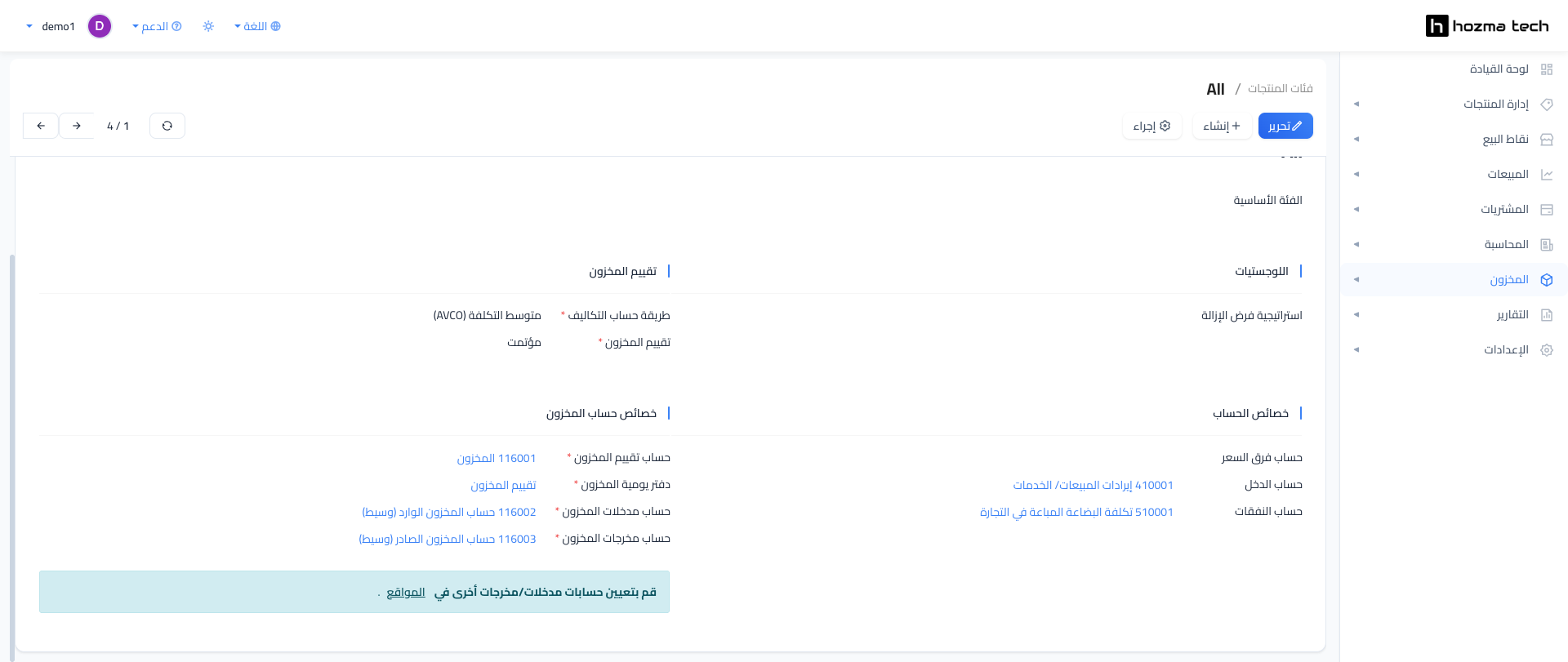Click the الإعدادات gear icon
Image resolution: width=1568 pixels, height=662 pixels.
pos(1546,350)
